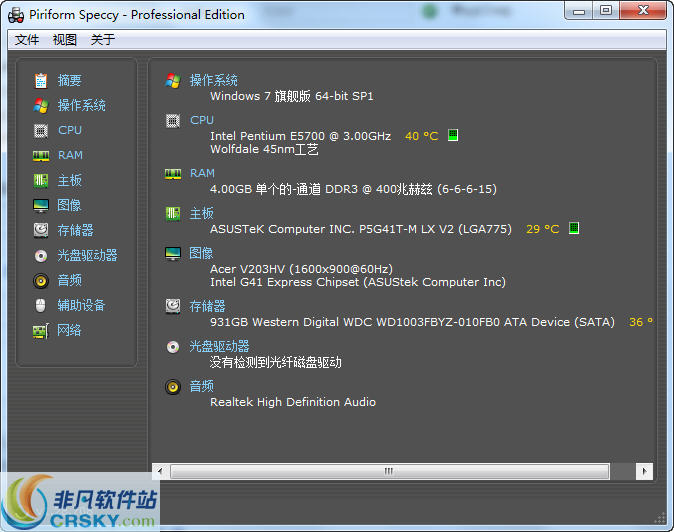Click the text Intel Pentium E5700 @ 3.00GHz
The height and width of the screenshot is (532, 674).
coord(300,136)
